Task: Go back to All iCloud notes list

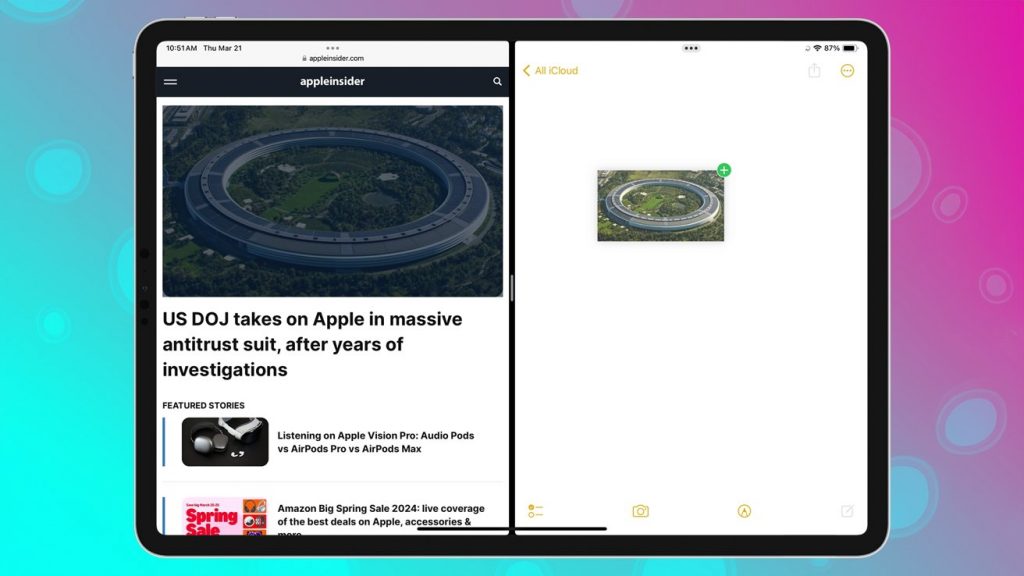Action: pos(549,71)
